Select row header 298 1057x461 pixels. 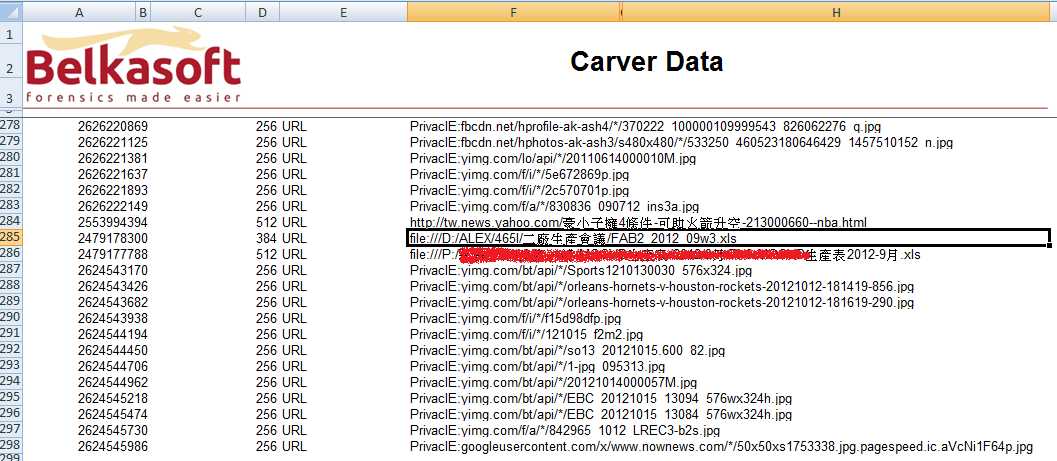click(11, 446)
